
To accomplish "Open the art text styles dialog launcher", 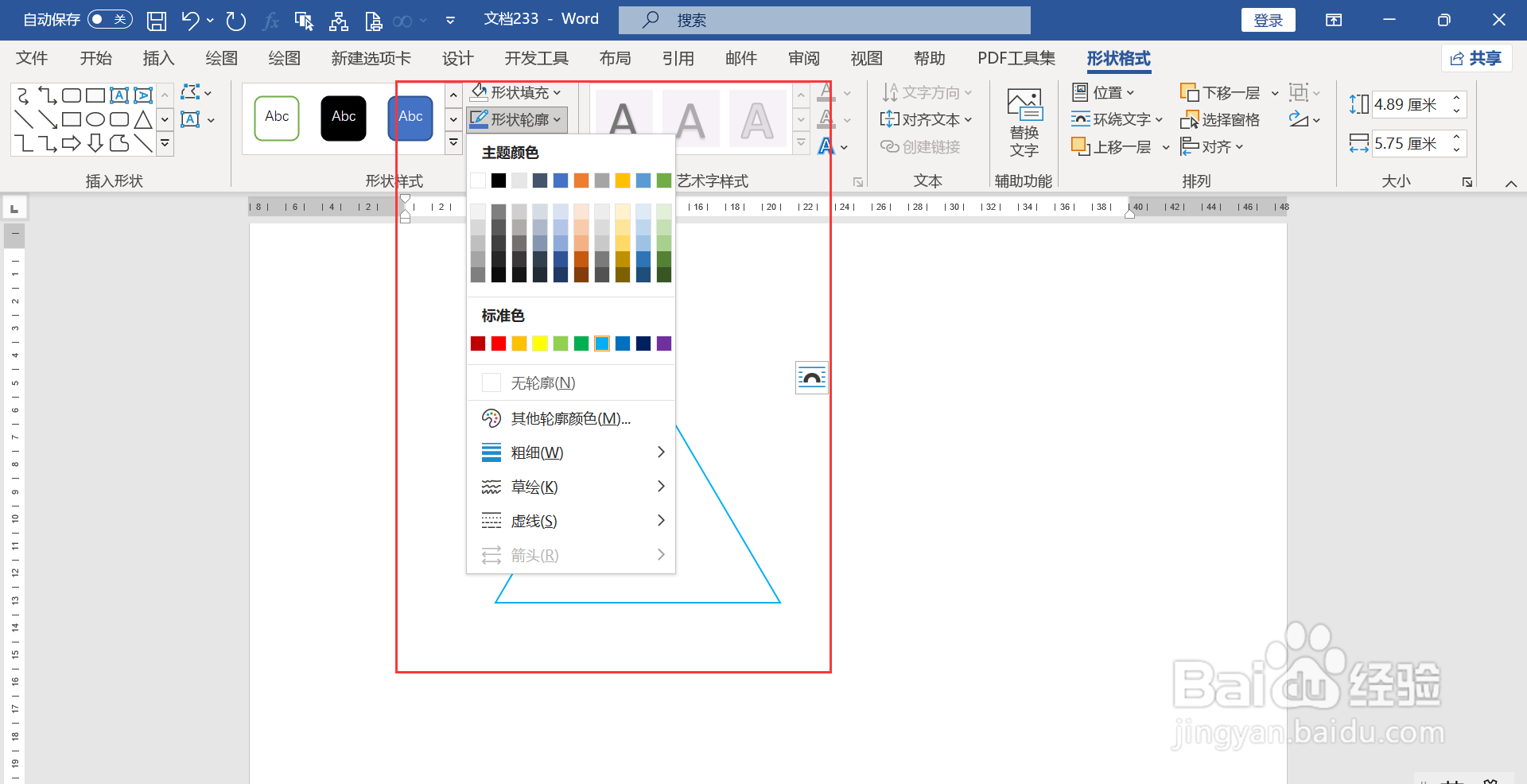I will pos(857,182).
